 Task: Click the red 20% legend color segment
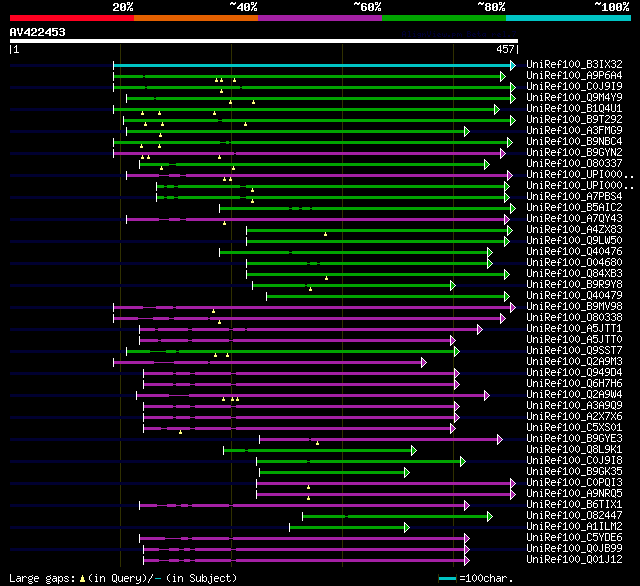pyautogui.click(x=72, y=18)
